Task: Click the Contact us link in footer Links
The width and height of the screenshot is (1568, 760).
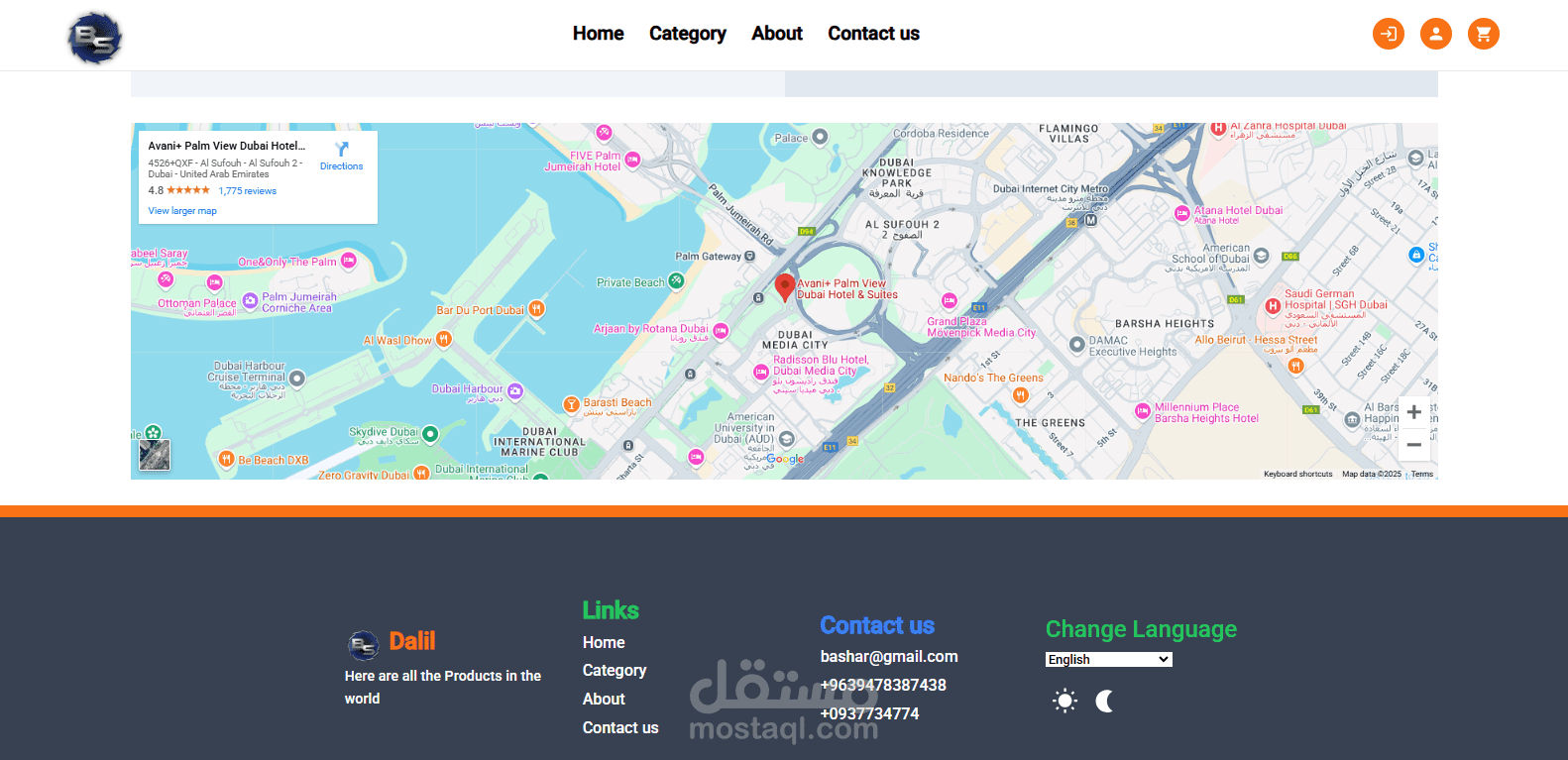Action: (x=620, y=727)
